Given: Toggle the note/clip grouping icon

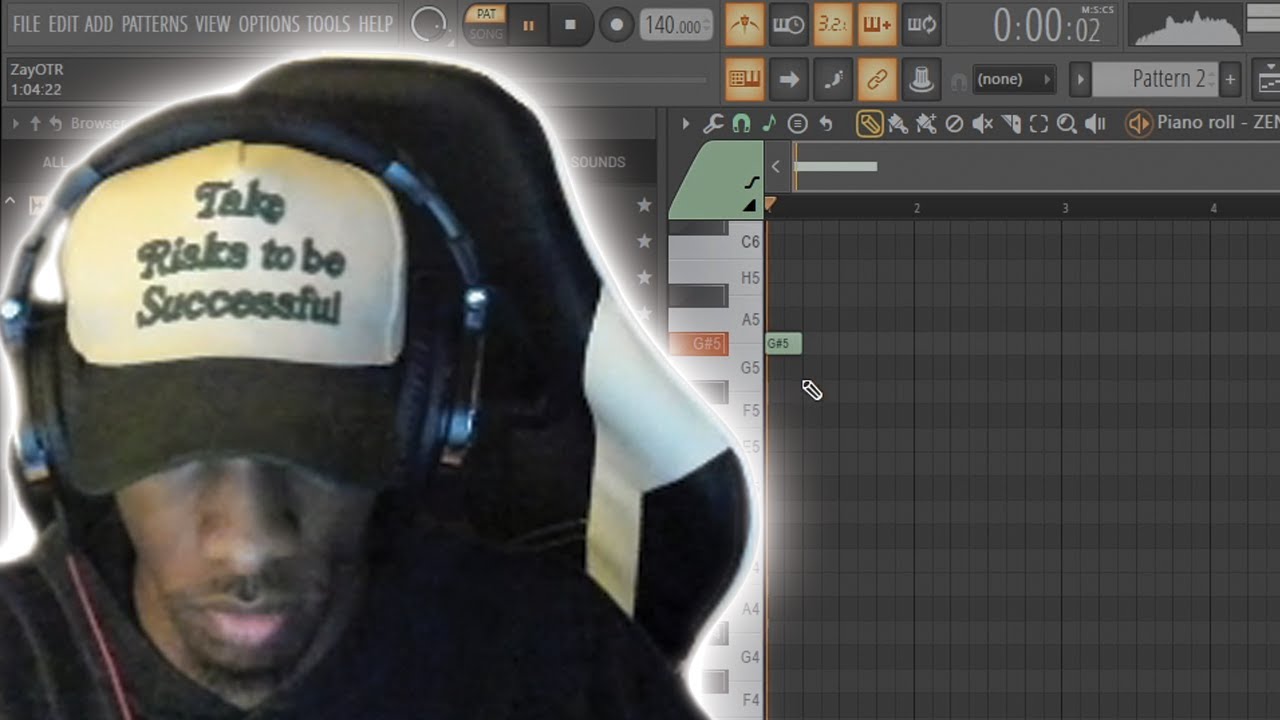Looking at the screenshot, I should tap(832, 79).
